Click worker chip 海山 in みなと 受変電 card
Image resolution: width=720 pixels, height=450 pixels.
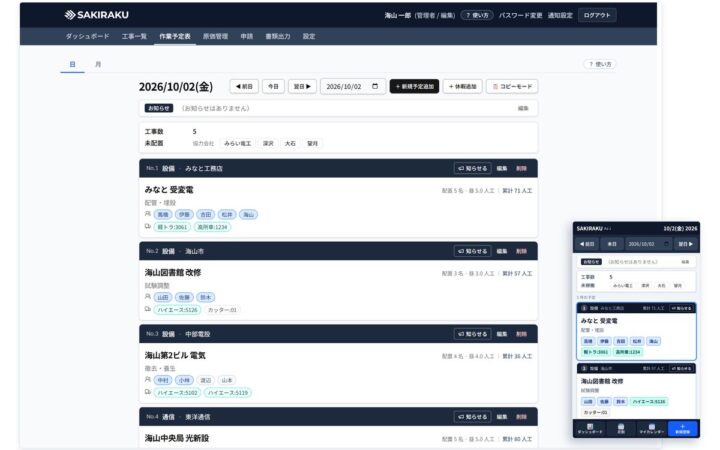(248, 214)
